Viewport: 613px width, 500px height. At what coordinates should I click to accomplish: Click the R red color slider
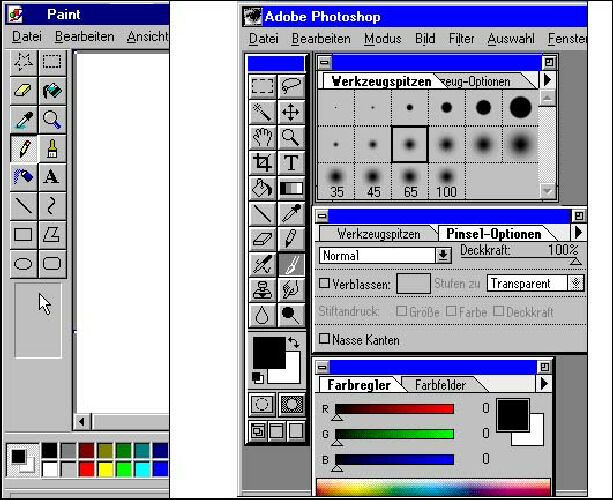pos(394,409)
